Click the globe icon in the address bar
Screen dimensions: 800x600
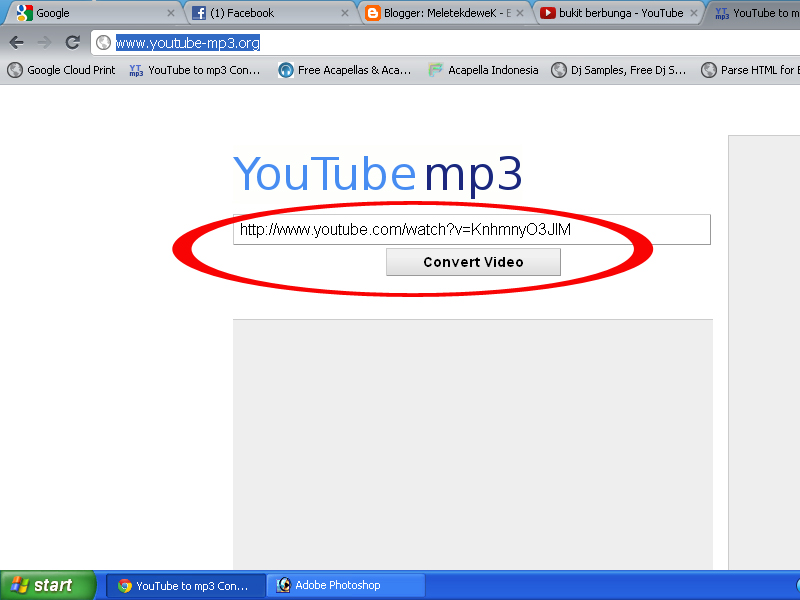(x=104, y=43)
